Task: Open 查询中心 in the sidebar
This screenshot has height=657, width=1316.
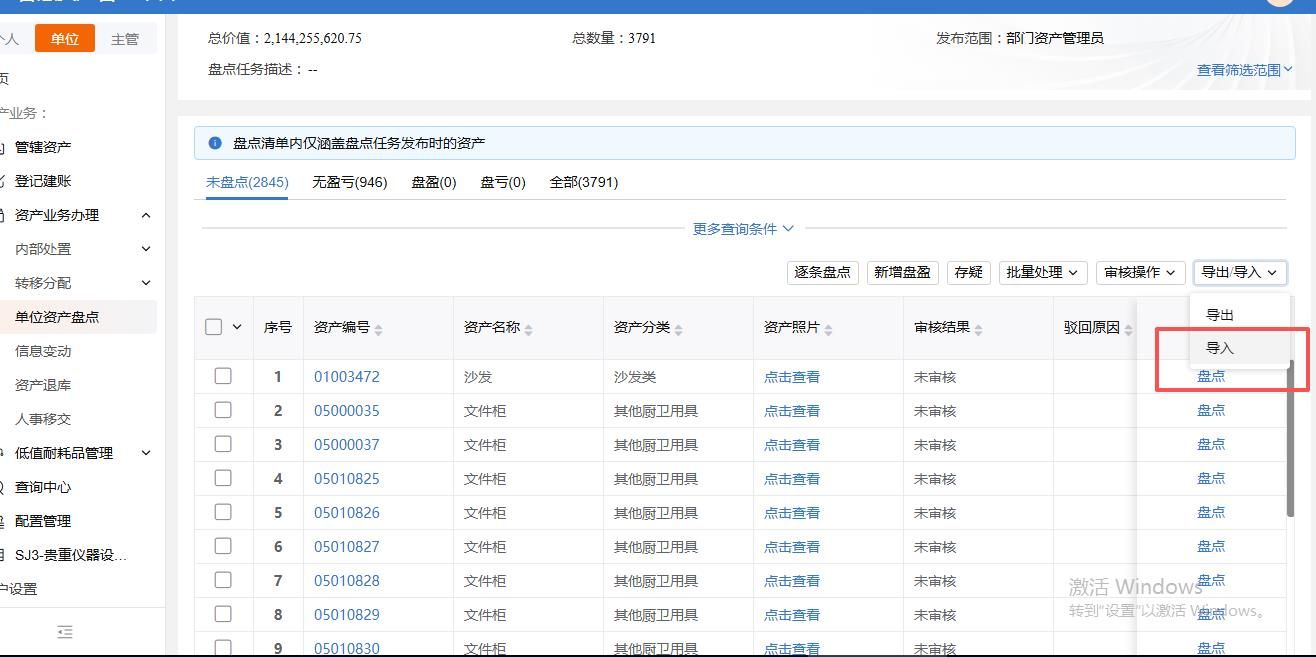Action: click(x=43, y=487)
